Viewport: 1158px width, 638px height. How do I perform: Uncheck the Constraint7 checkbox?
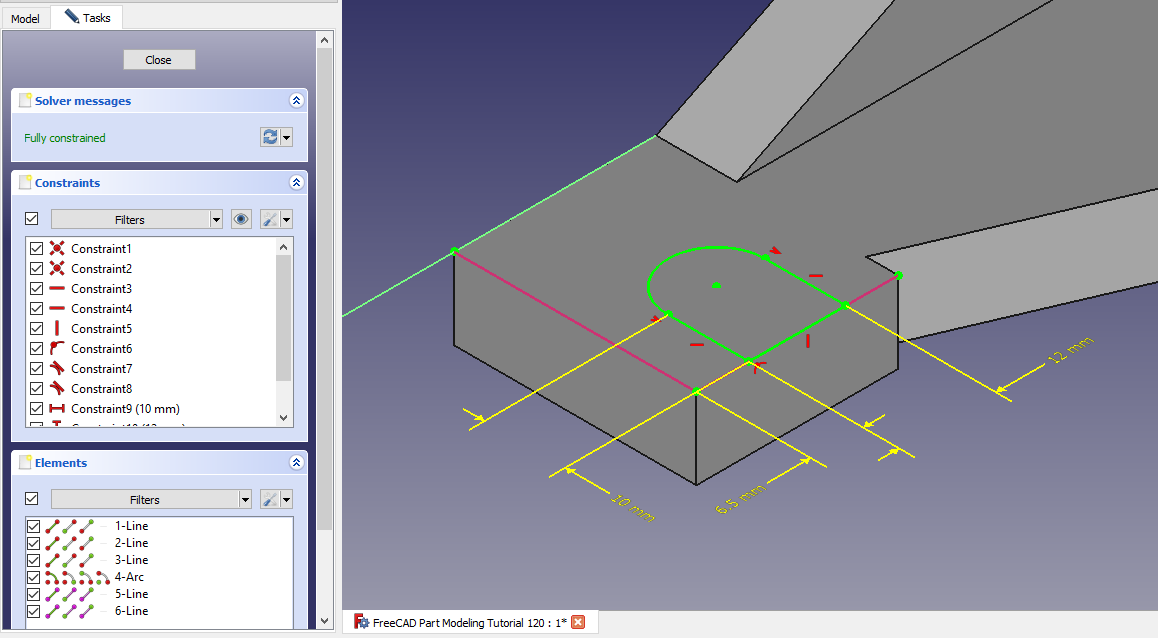coord(37,368)
